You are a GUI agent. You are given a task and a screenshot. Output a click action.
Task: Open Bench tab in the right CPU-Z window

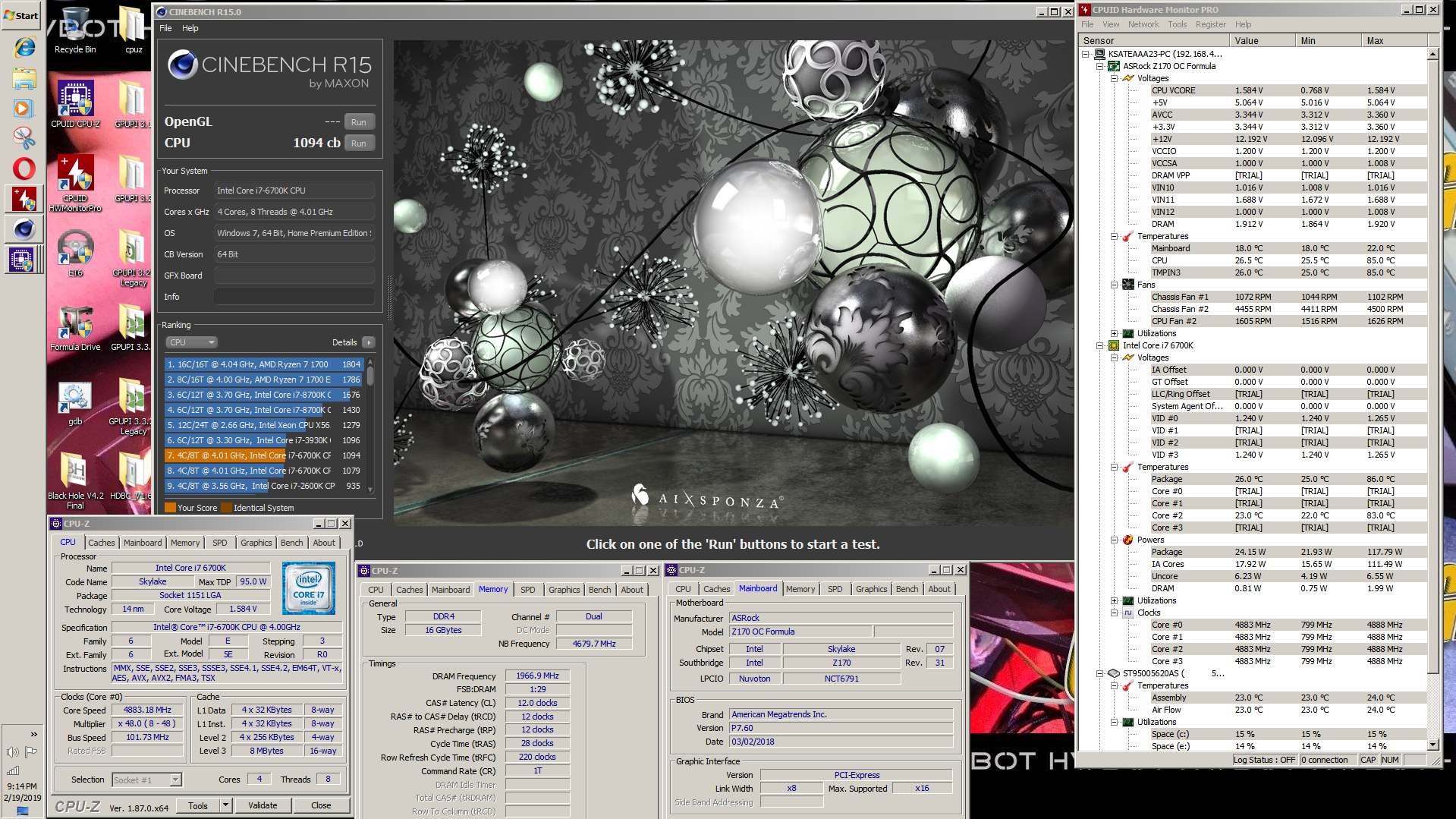coord(907,589)
